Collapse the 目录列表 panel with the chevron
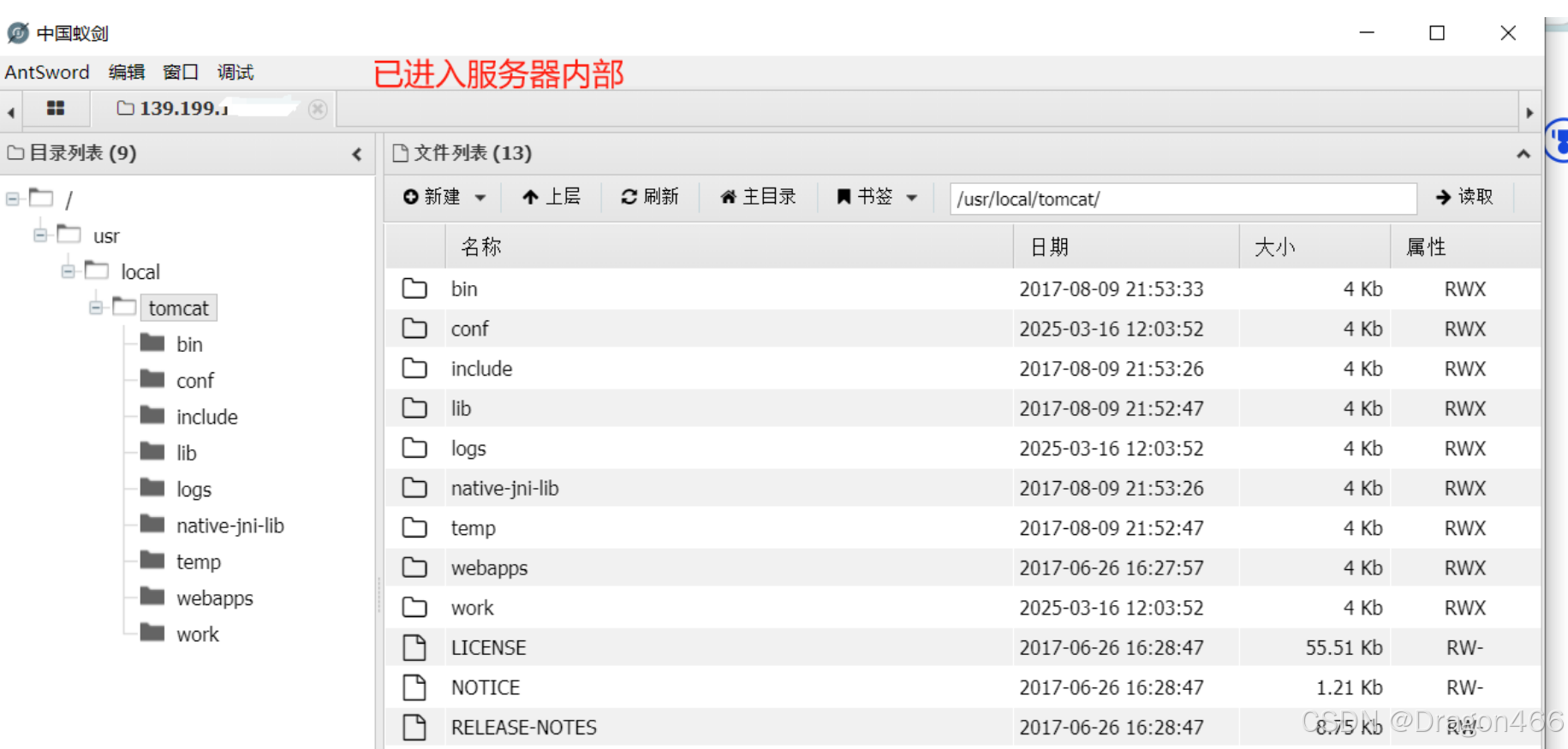1568x749 pixels. coord(357,154)
